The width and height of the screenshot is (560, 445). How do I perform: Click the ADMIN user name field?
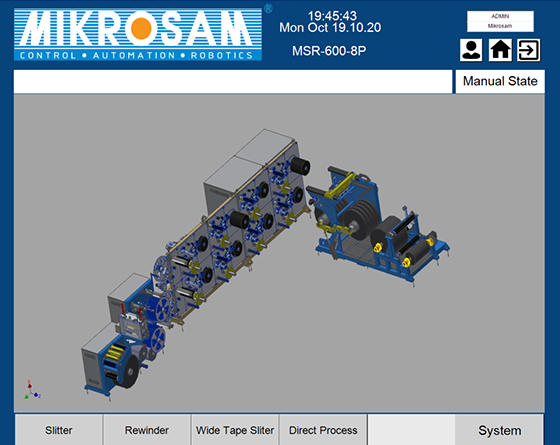pos(500,16)
